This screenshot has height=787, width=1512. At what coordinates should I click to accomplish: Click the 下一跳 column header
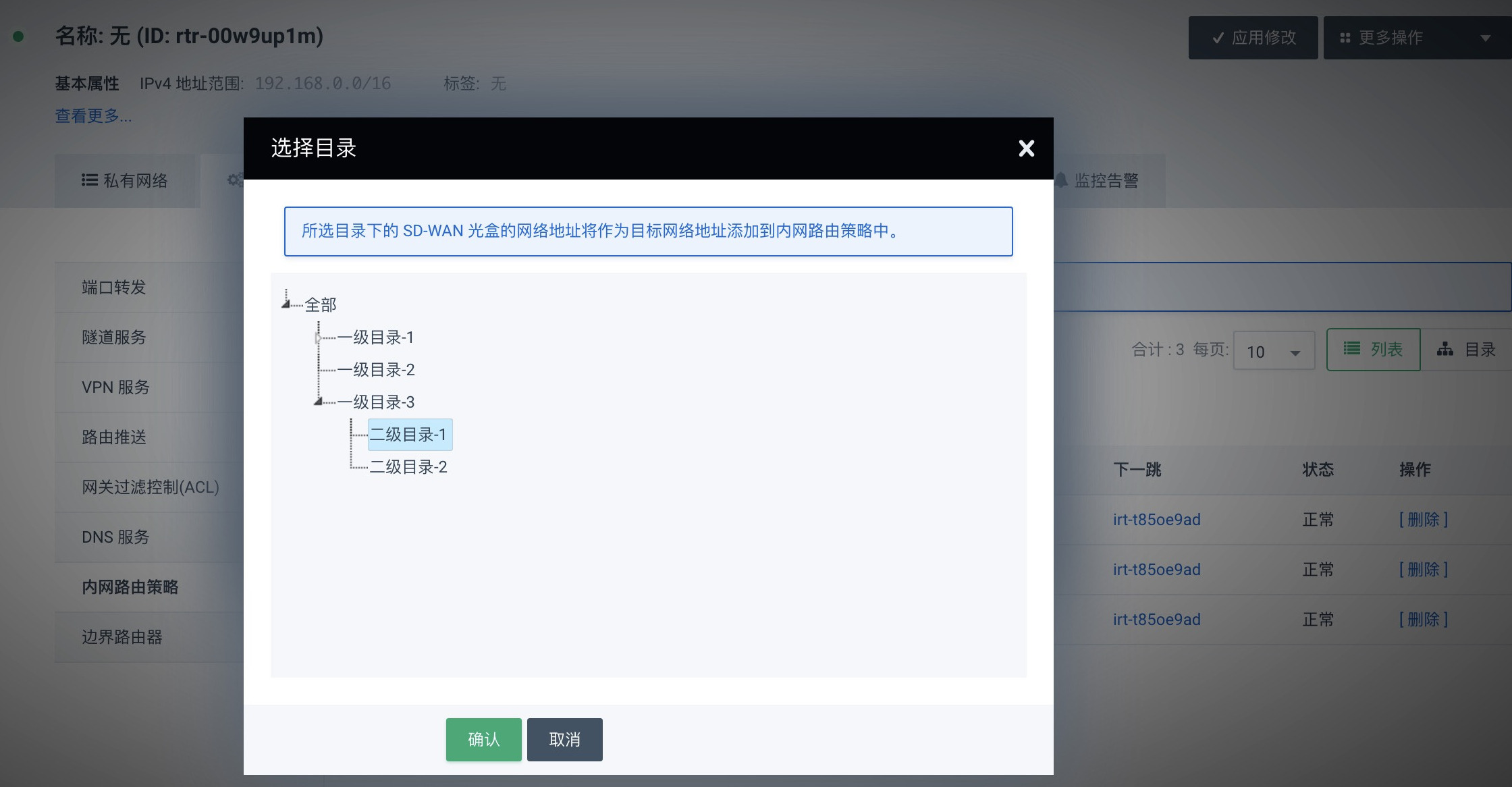(x=1137, y=470)
